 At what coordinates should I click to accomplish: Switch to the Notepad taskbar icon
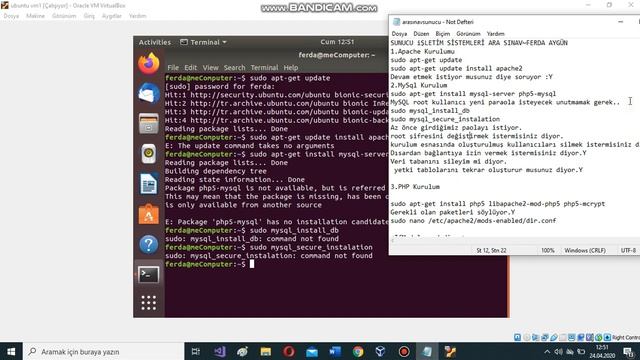coord(427,351)
